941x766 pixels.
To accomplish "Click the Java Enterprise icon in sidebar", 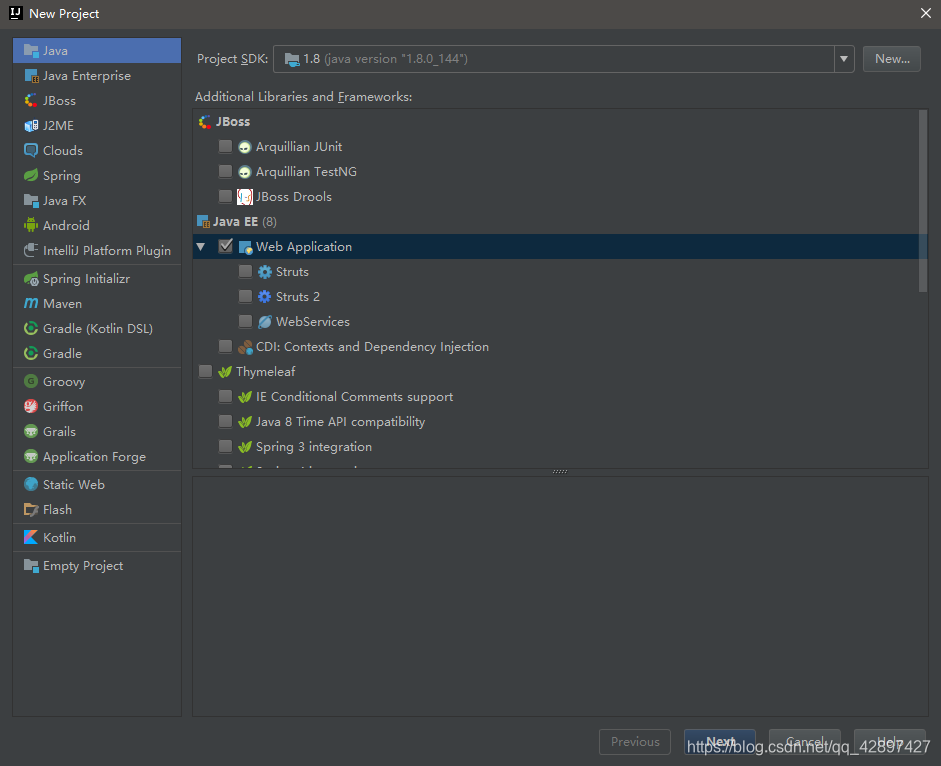I will point(31,76).
